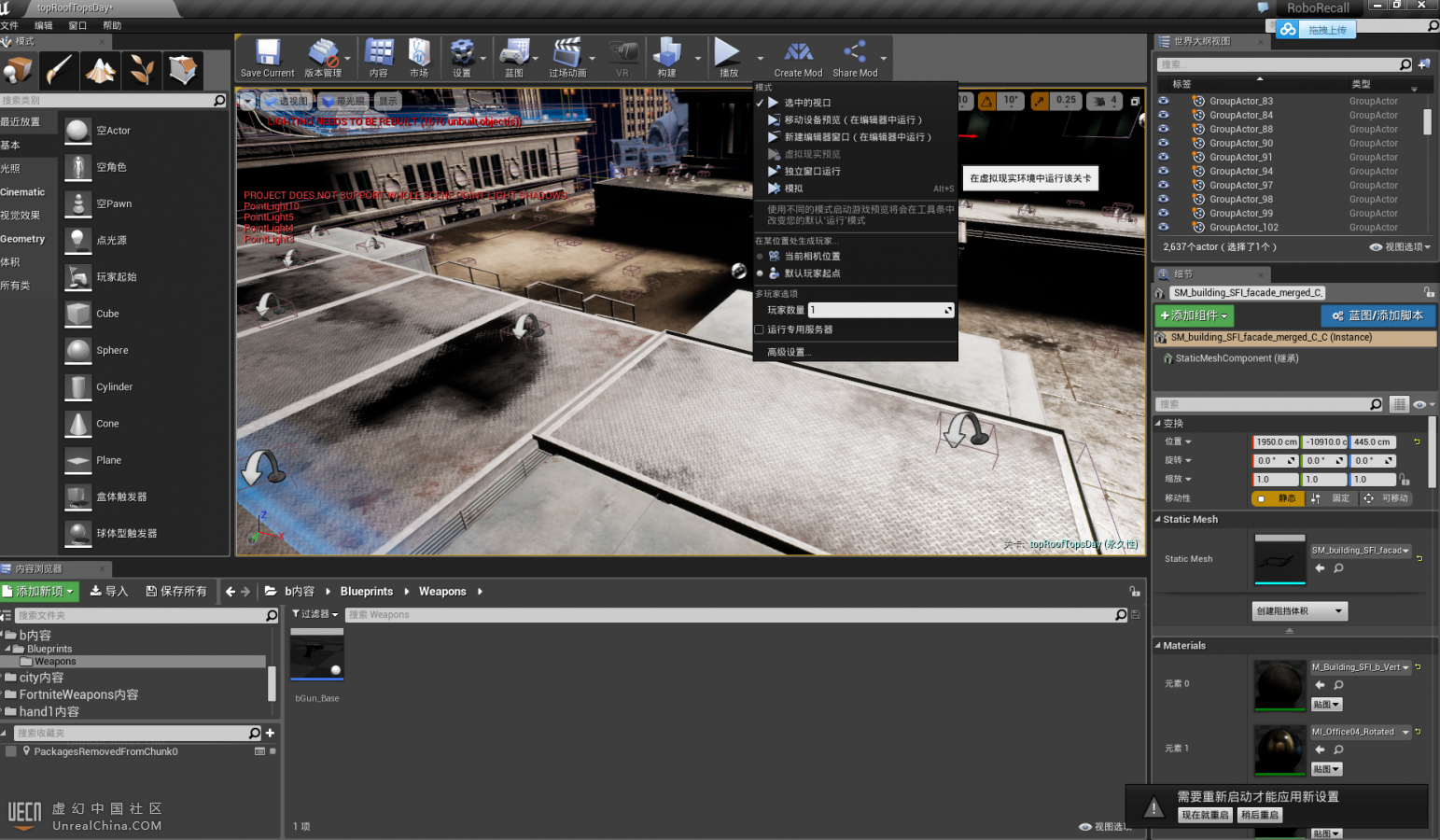This screenshot has width=1440, height=840.
Task: Open the 市场 marketplace toolbar icon
Action: (x=419, y=58)
